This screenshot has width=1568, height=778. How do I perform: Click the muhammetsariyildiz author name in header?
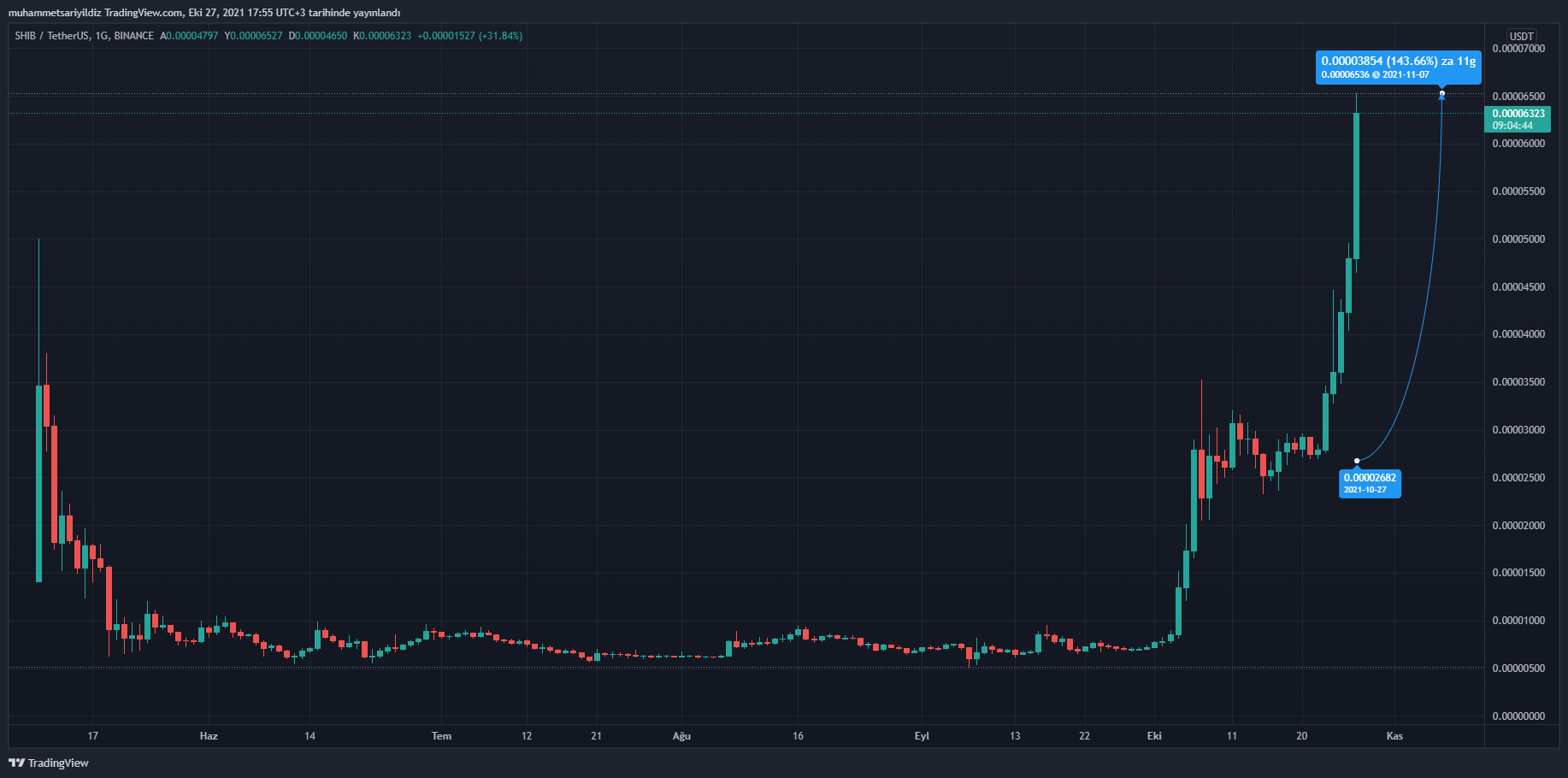point(55,13)
